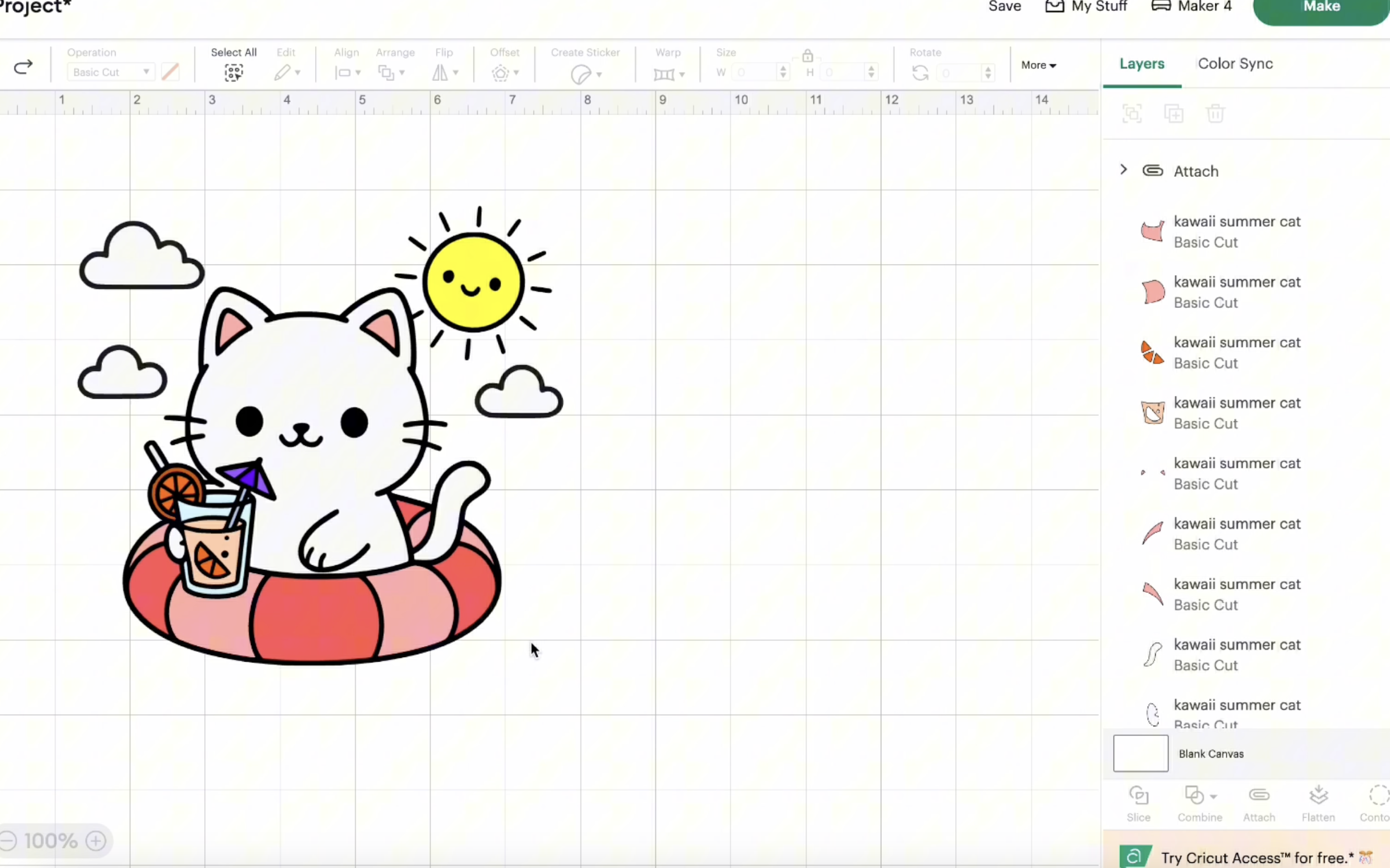The height and width of the screenshot is (868, 1390).
Task: Switch to the Color Sync tab
Action: coord(1235,64)
